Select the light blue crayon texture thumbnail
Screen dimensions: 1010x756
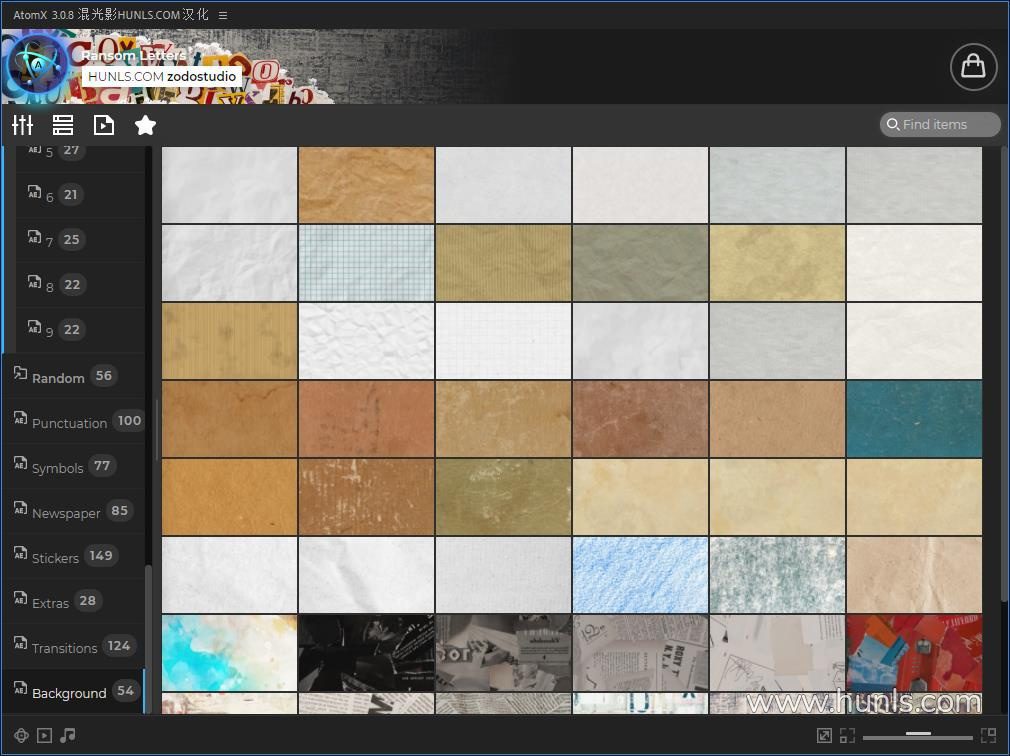[x=640, y=575]
